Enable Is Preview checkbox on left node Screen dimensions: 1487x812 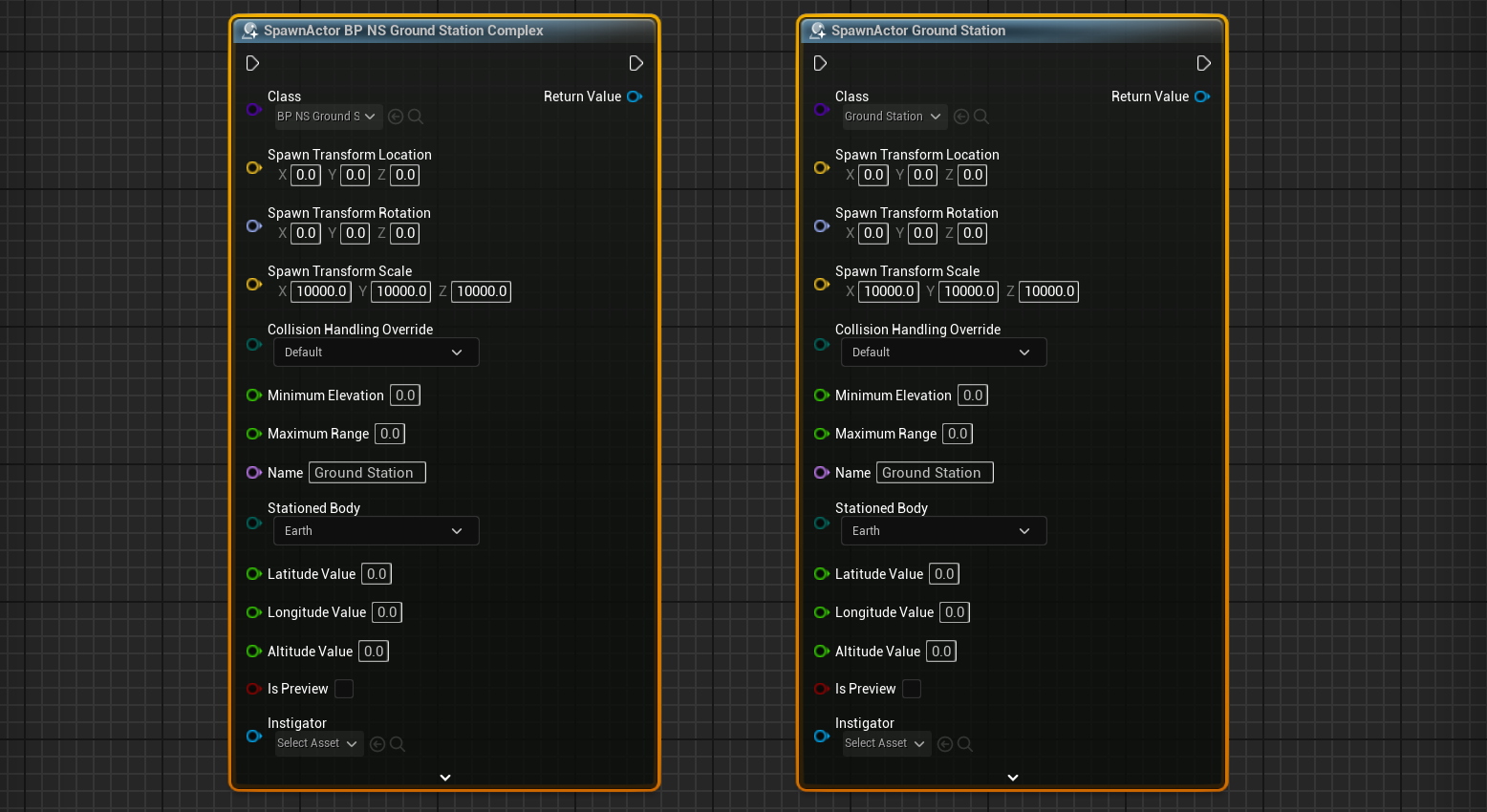tap(344, 689)
